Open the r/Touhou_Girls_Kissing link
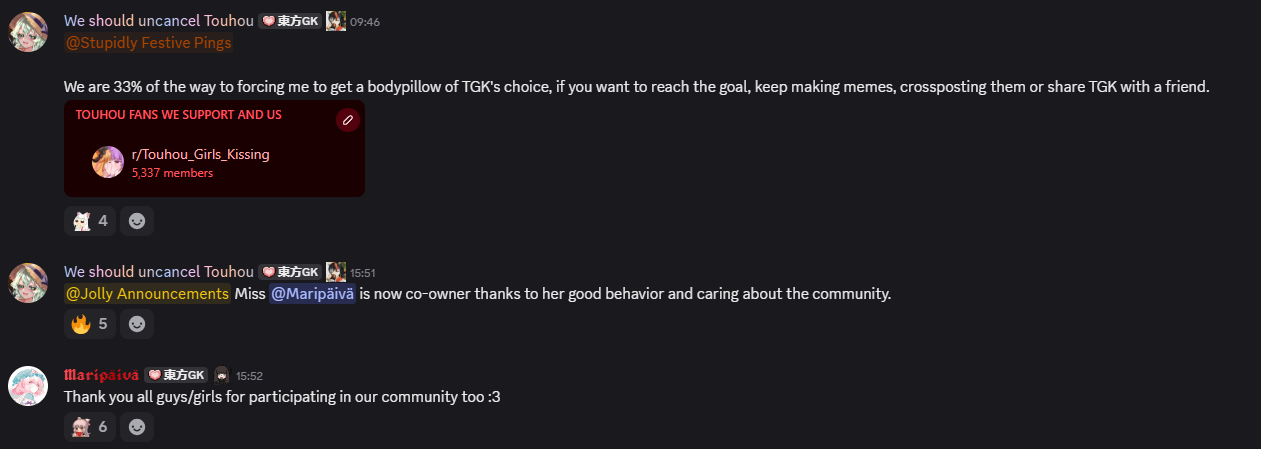The image size is (1261, 449). point(200,154)
